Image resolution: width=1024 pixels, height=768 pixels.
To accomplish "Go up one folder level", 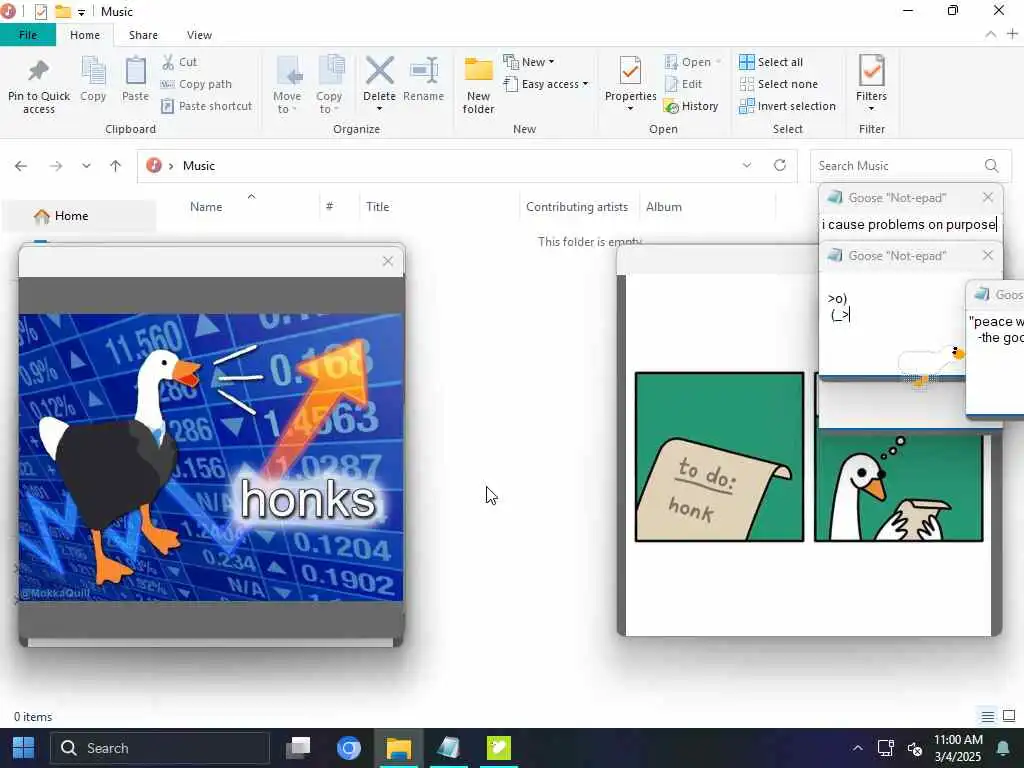I will 116,166.
